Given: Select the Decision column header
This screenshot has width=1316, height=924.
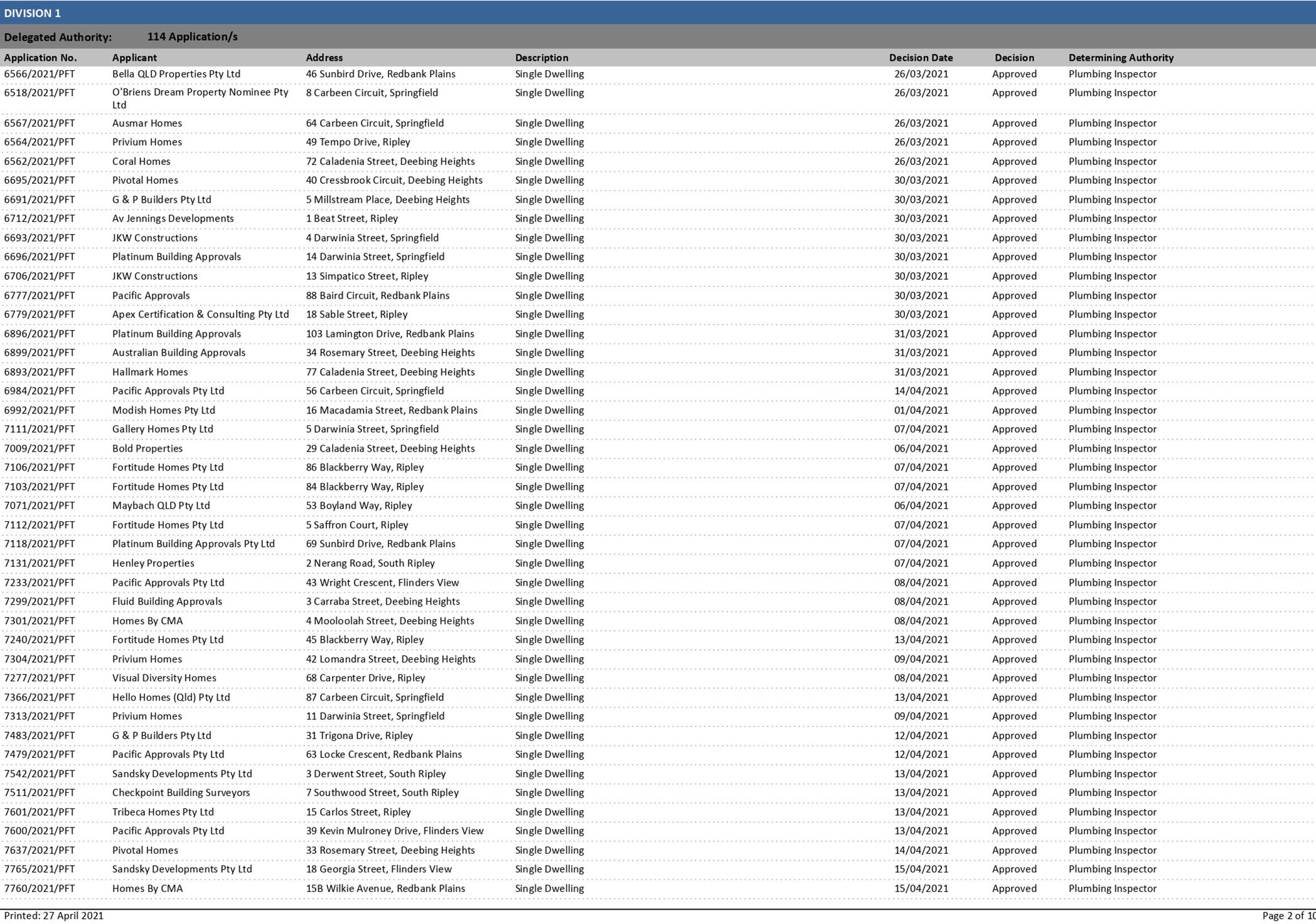Looking at the screenshot, I should click(1014, 57).
